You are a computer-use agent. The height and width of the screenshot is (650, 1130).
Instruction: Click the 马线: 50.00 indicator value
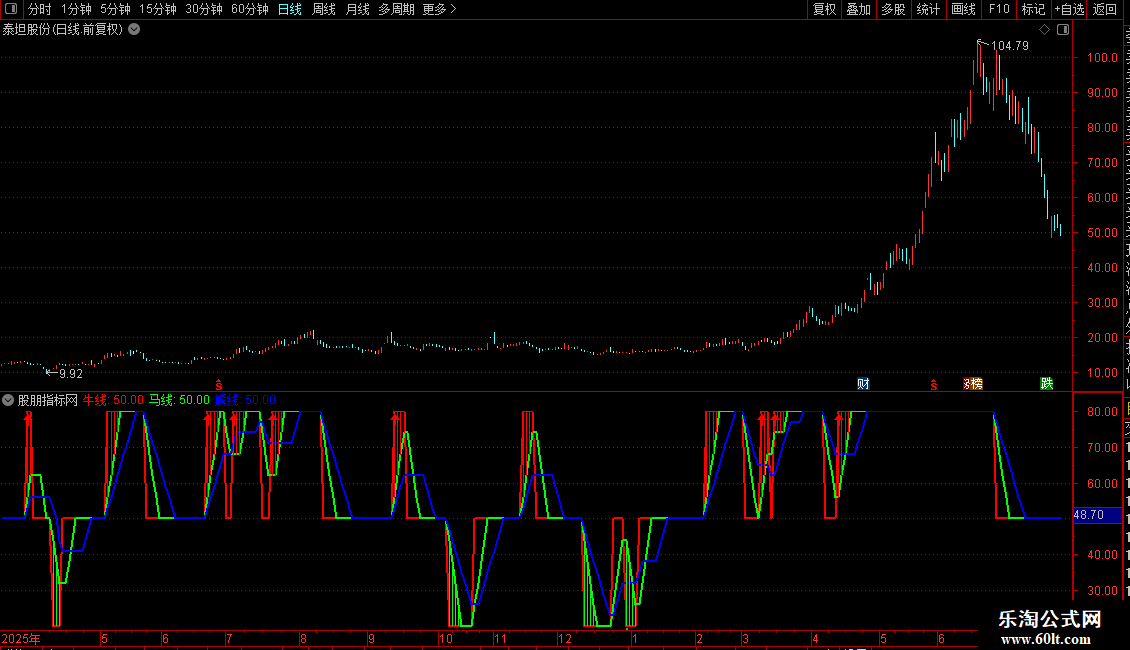point(179,400)
